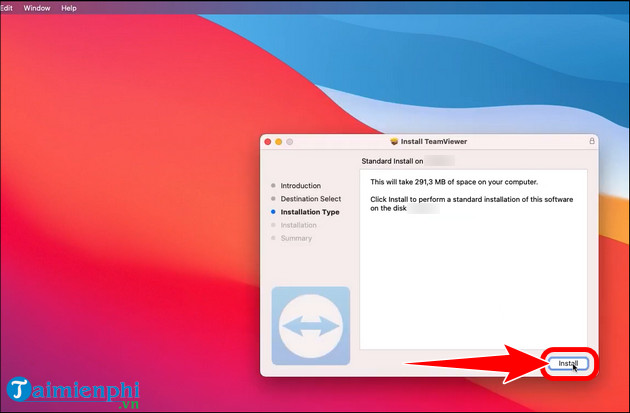The image size is (630, 413).
Task: Open the Help menu
Action: (x=69, y=8)
